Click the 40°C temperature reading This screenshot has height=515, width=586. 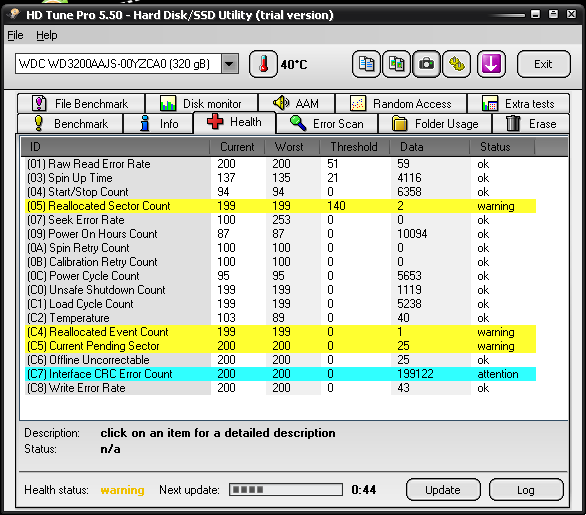[294, 65]
